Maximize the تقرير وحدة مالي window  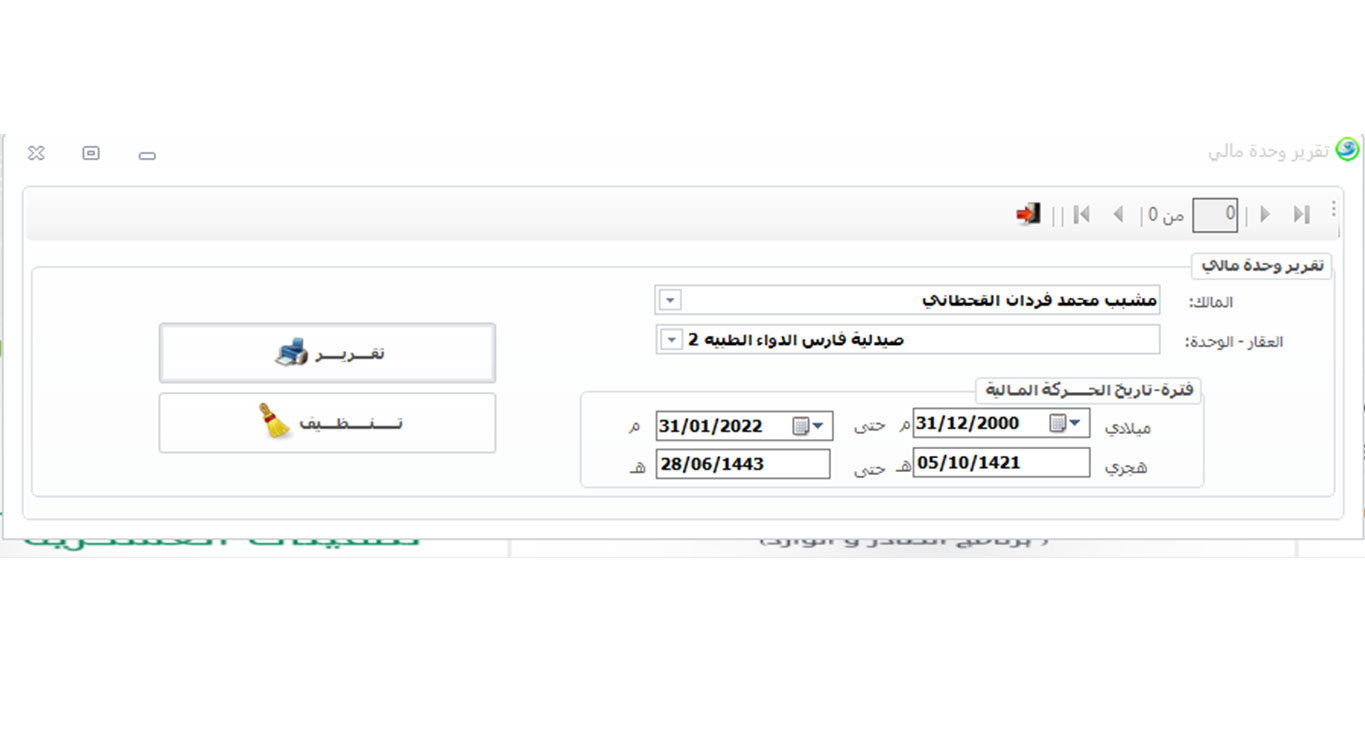pyautogui.click(x=91, y=153)
